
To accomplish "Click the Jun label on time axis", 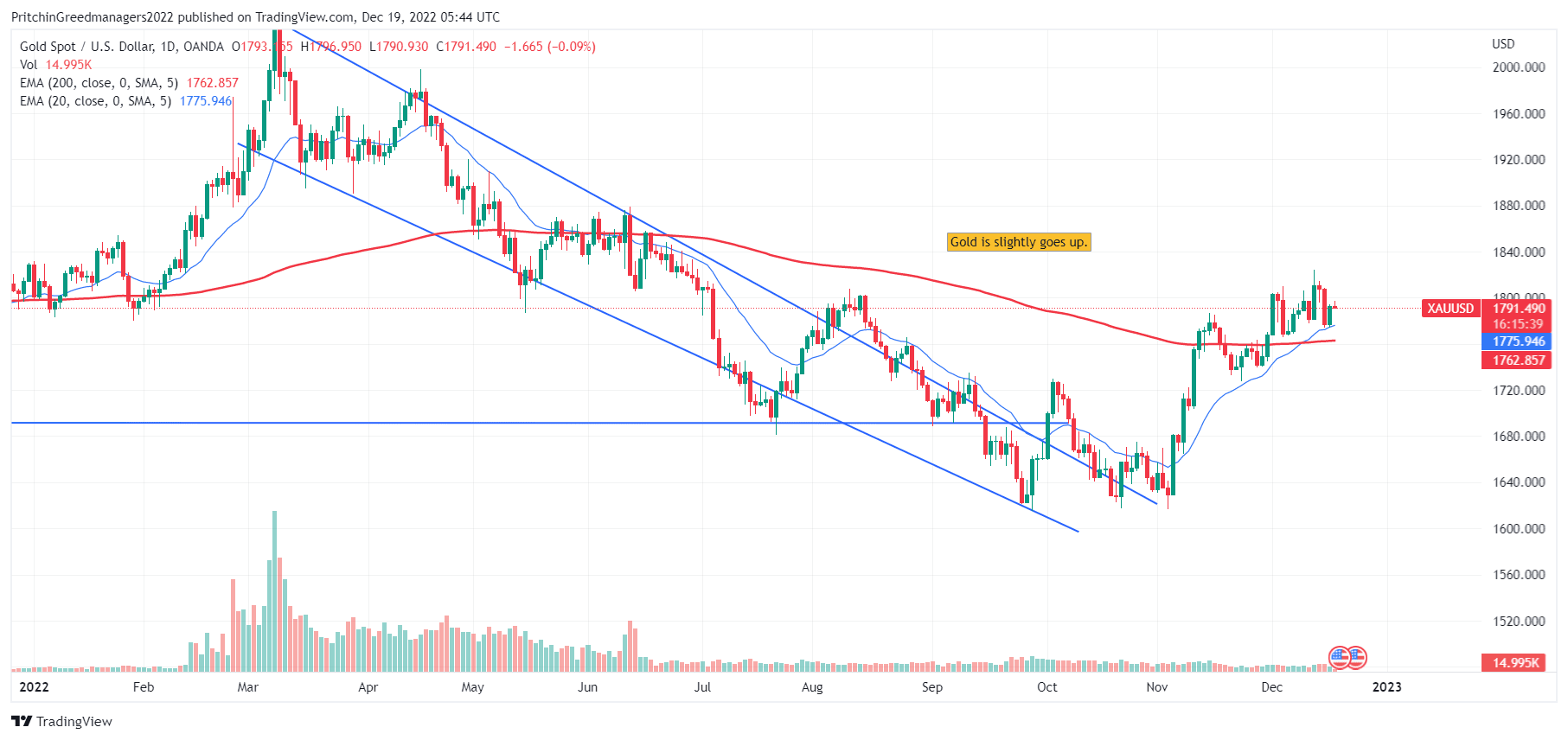I will pyautogui.click(x=588, y=687).
